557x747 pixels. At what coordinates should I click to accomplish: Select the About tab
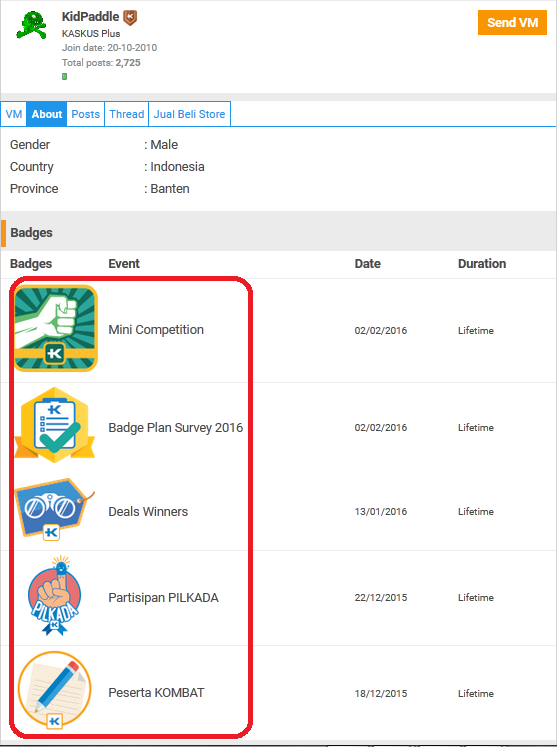(x=47, y=114)
